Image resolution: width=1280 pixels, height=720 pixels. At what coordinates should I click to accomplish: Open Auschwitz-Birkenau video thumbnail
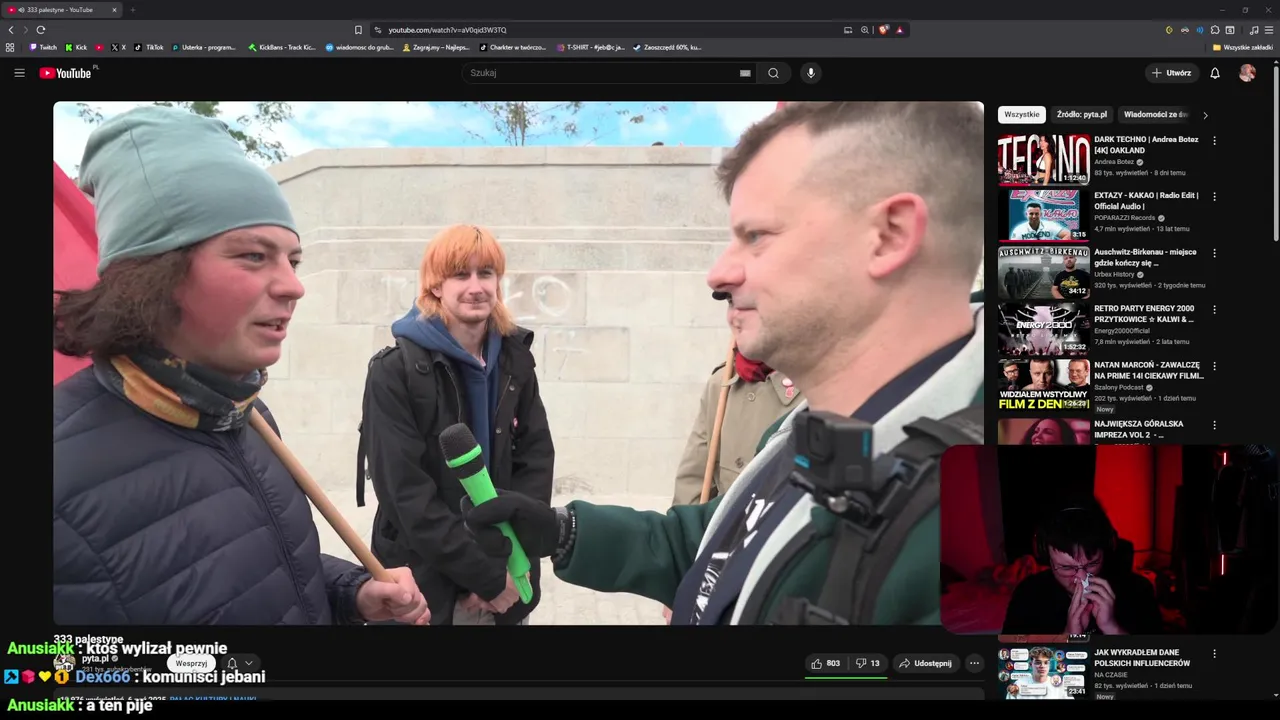(x=1043, y=272)
